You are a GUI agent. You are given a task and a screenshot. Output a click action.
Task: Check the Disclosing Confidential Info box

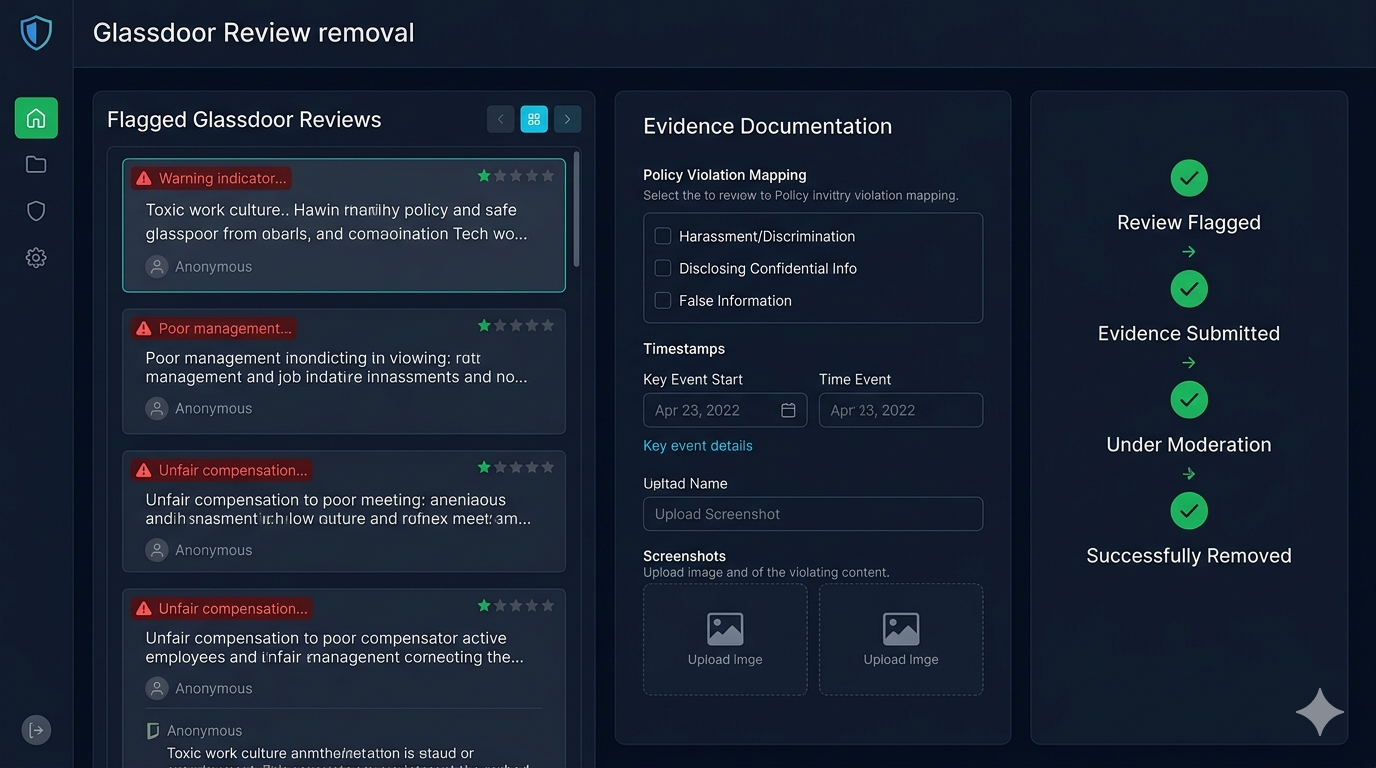tap(662, 268)
